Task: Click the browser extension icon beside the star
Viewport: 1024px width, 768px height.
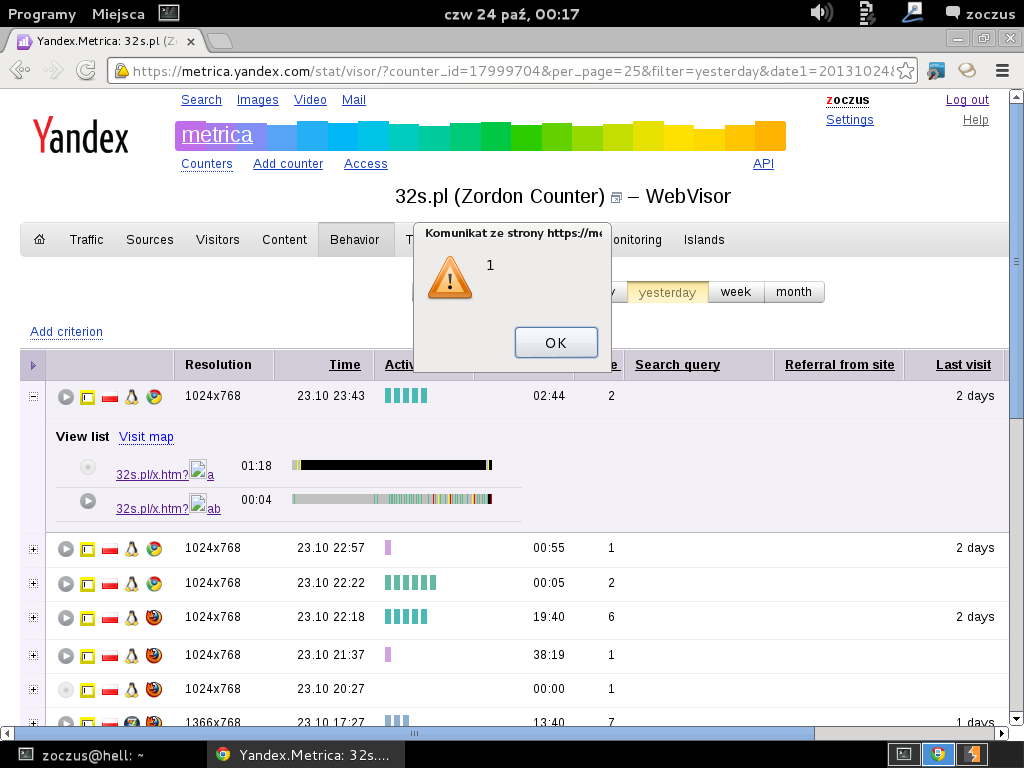Action: (x=936, y=71)
